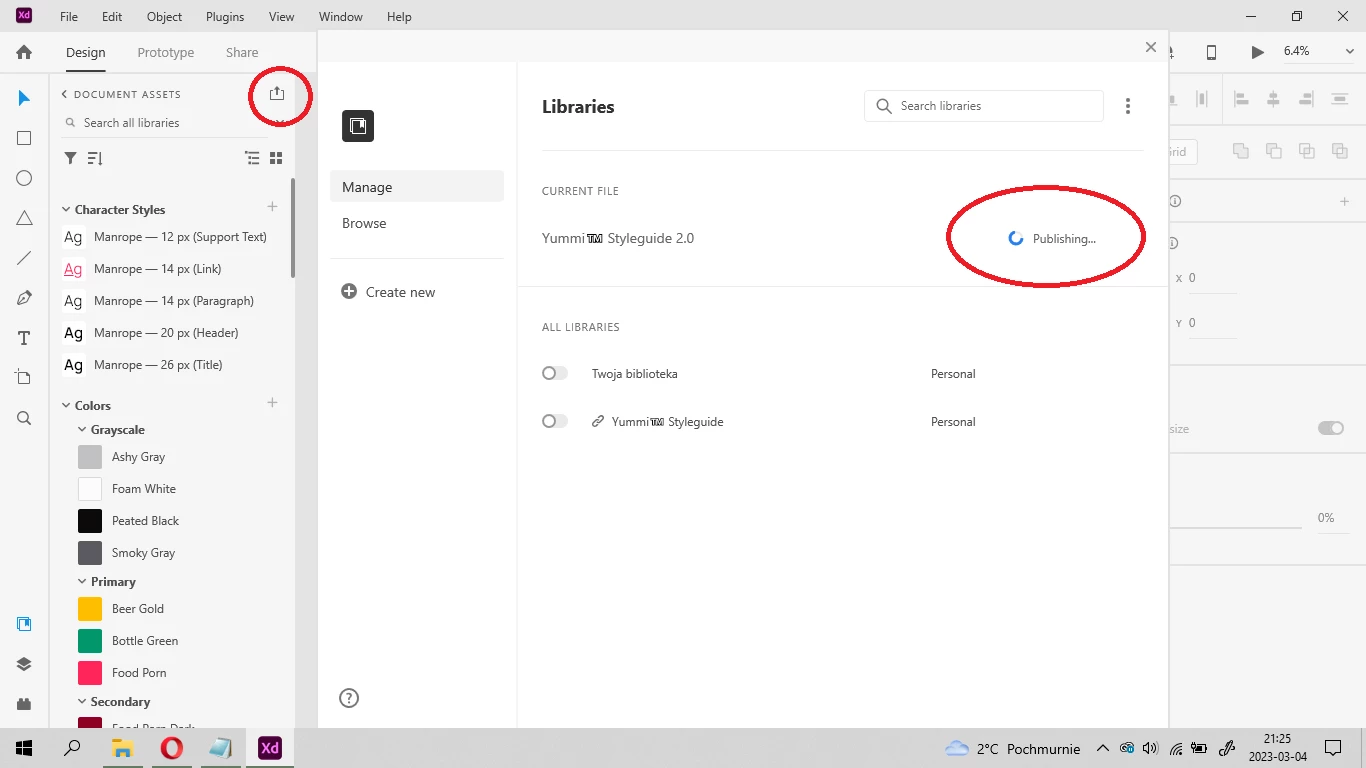The height and width of the screenshot is (768, 1366).
Task: Select the Pen tool
Action: [x=24, y=298]
